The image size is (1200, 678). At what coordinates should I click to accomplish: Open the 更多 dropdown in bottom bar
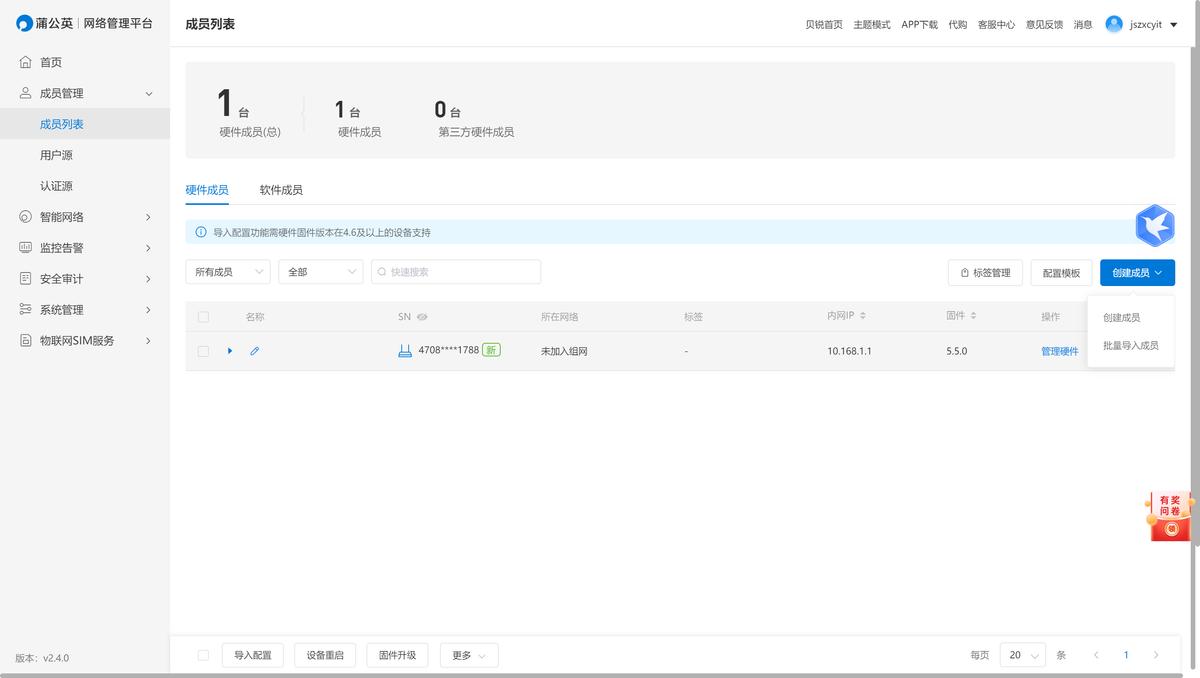pos(469,655)
